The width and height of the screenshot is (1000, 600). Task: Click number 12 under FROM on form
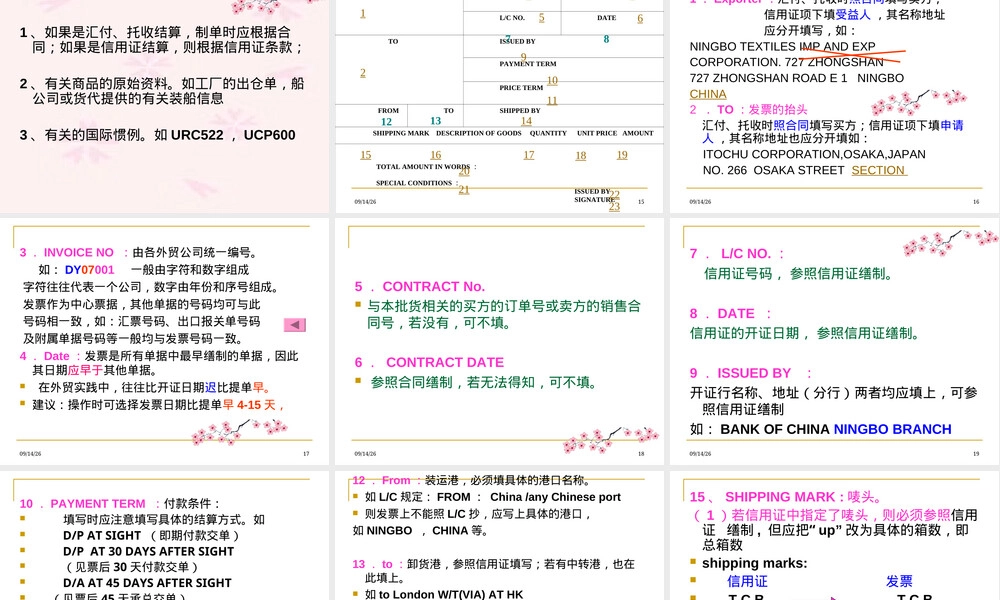(x=386, y=121)
